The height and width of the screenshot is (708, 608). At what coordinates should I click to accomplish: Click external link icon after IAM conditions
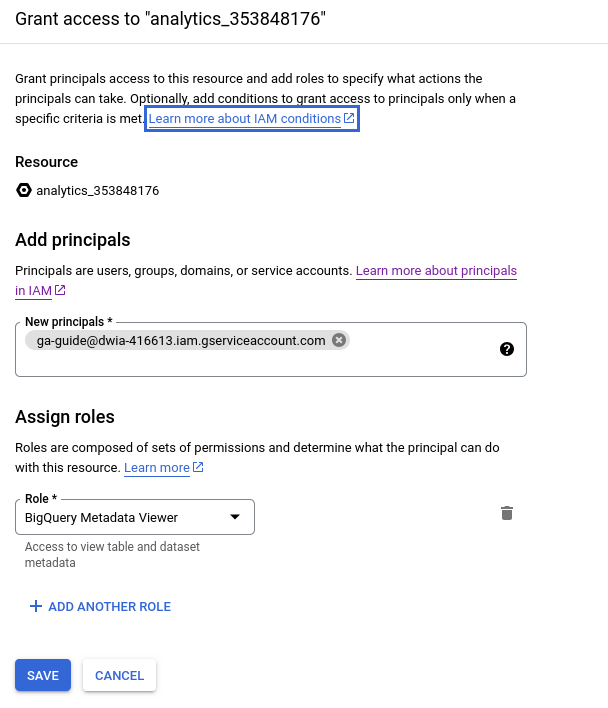(x=349, y=118)
